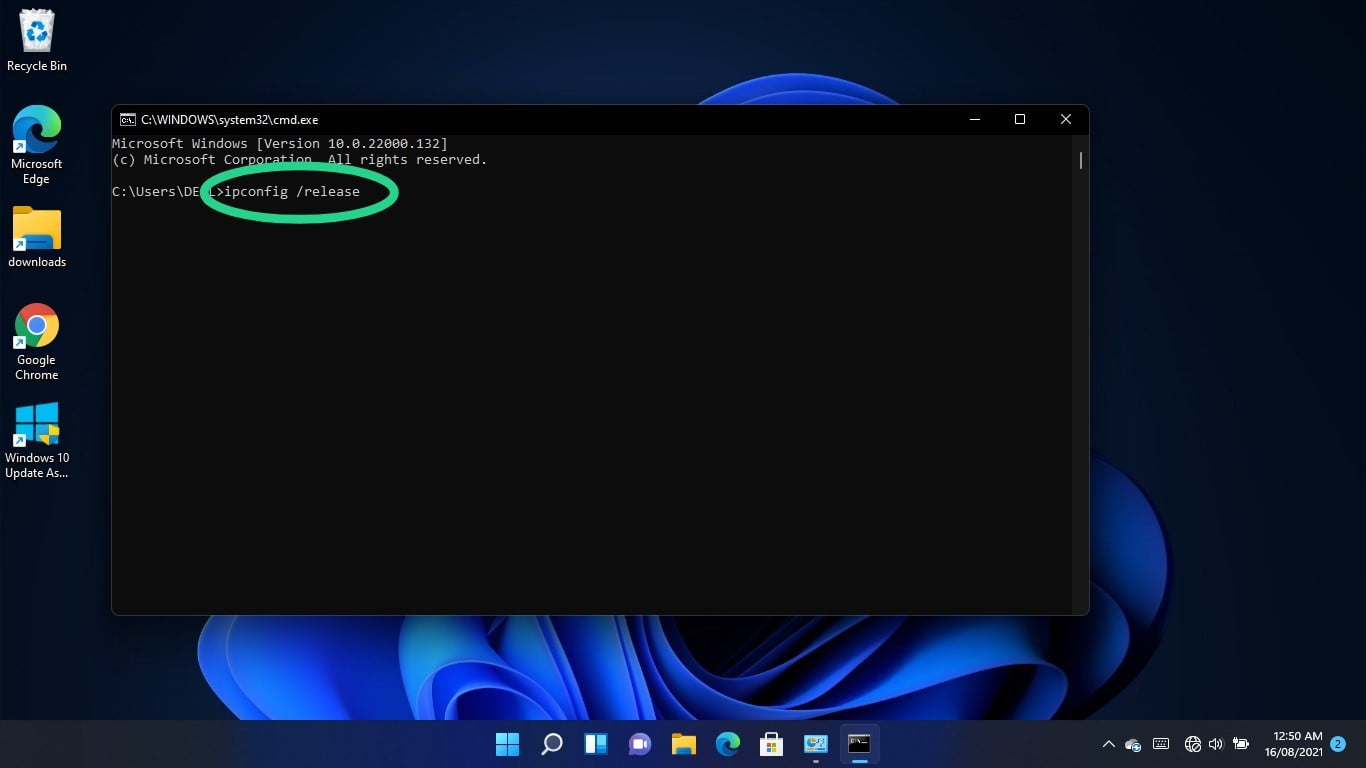Open the volume slider flyout
This screenshot has height=768, width=1366.
click(x=1215, y=744)
